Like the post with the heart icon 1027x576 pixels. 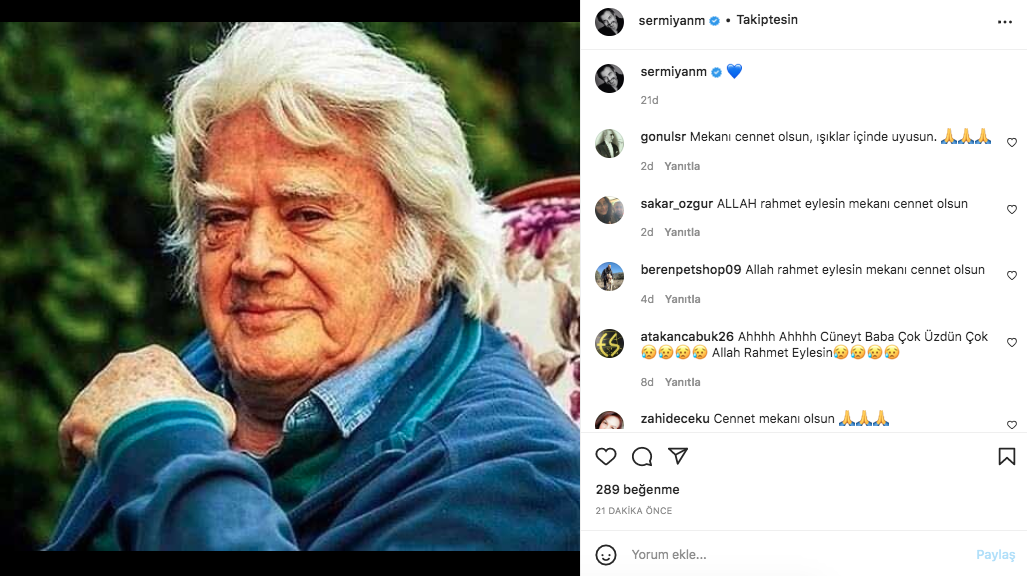[606, 456]
